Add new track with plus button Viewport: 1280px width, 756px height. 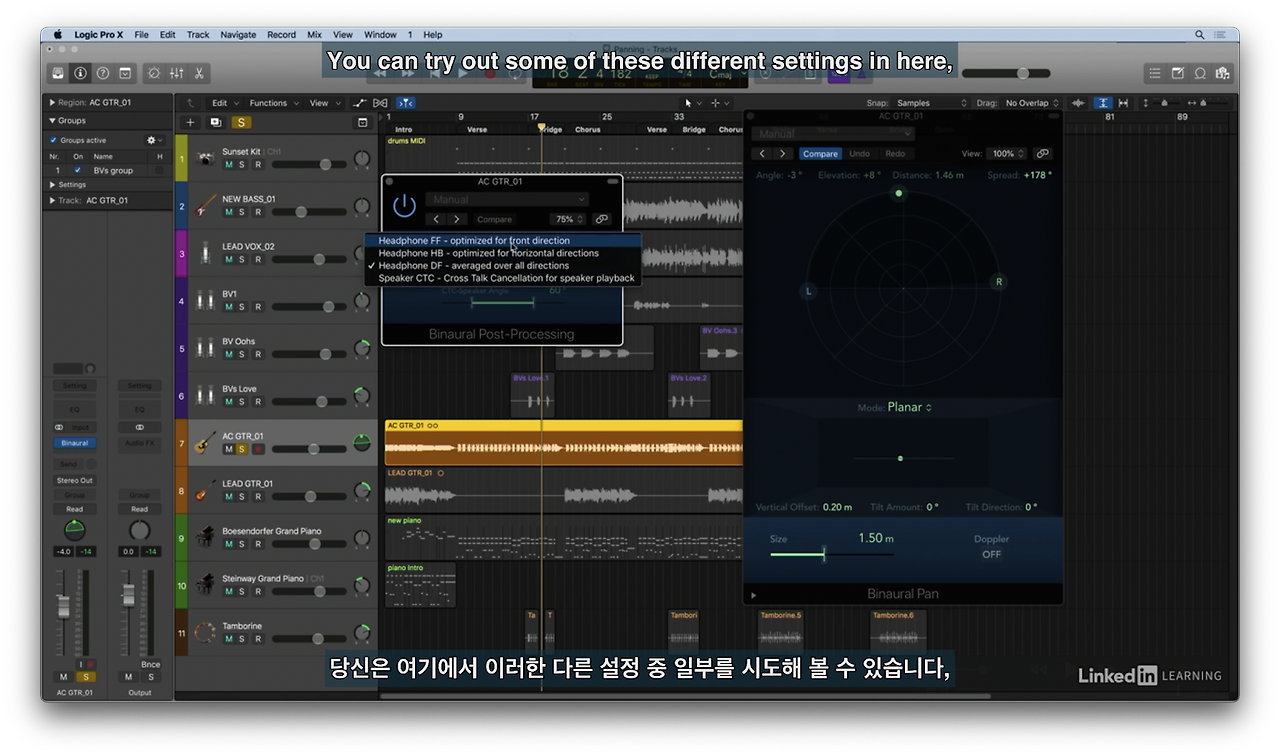point(190,122)
